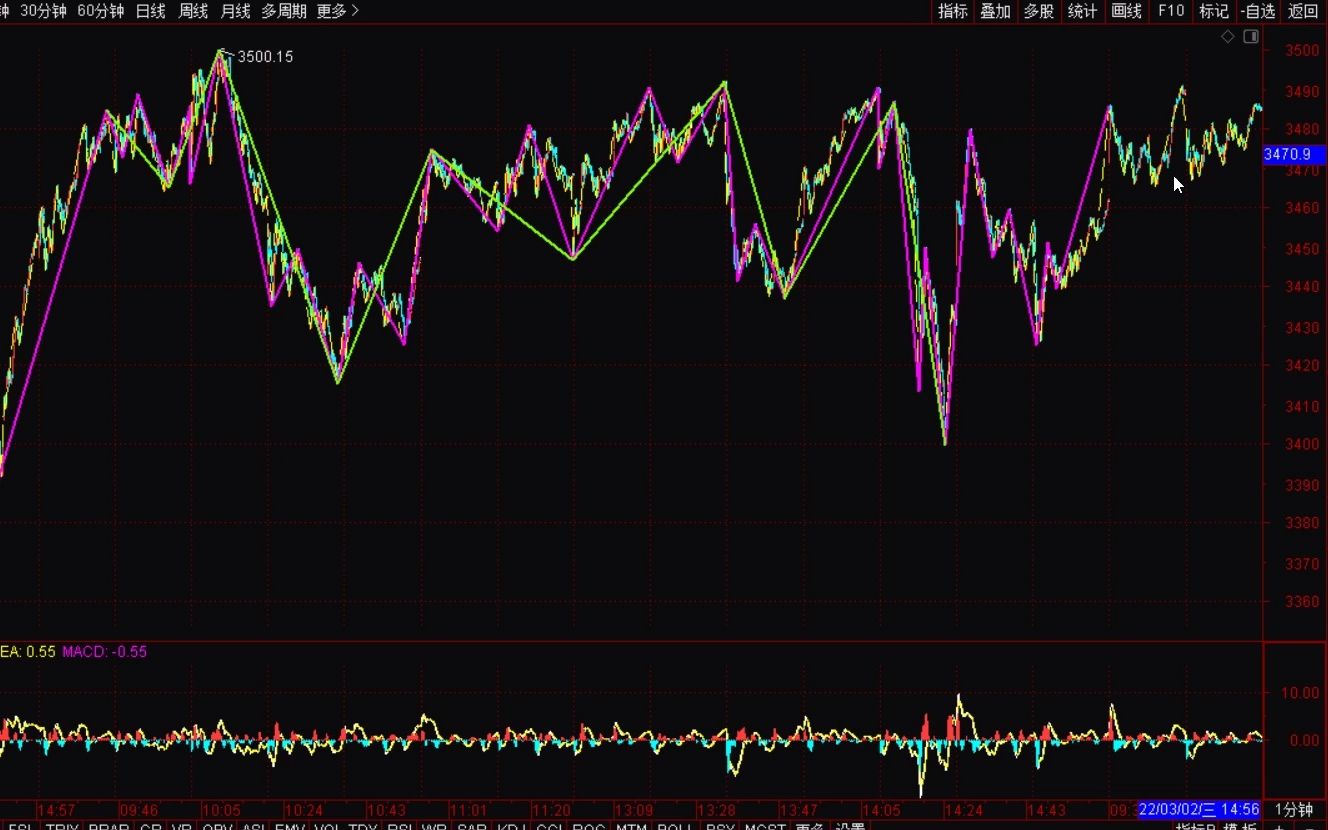Screen dimensions: 1328x830
Task: Open the 叠加 overlay option
Action: 996,11
